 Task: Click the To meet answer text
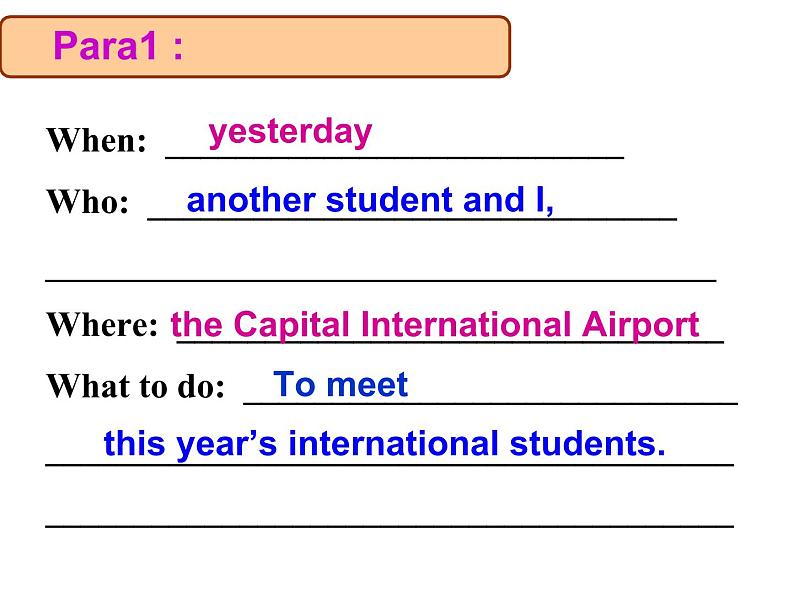[x=340, y=384]
